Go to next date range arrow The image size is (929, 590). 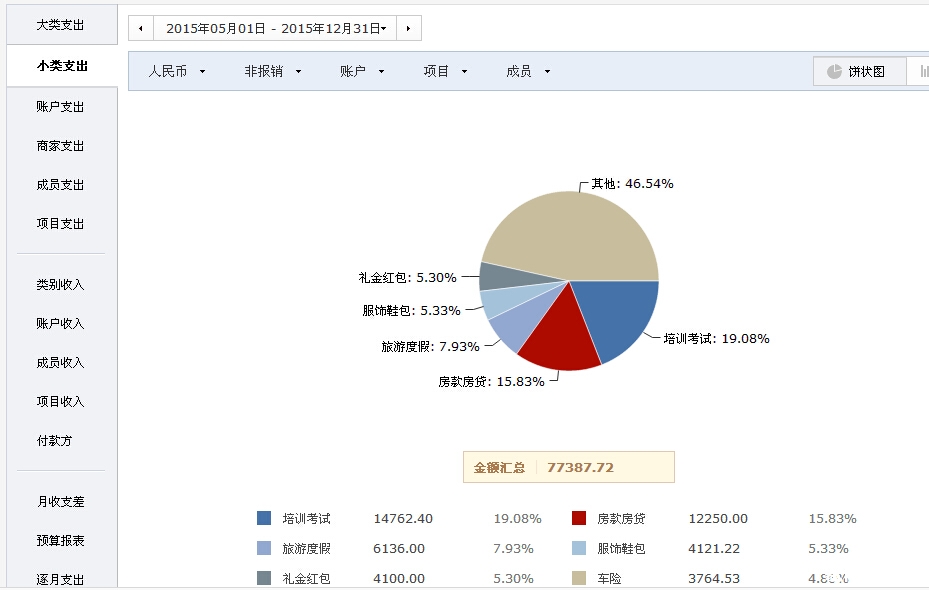tap(408, 28)
